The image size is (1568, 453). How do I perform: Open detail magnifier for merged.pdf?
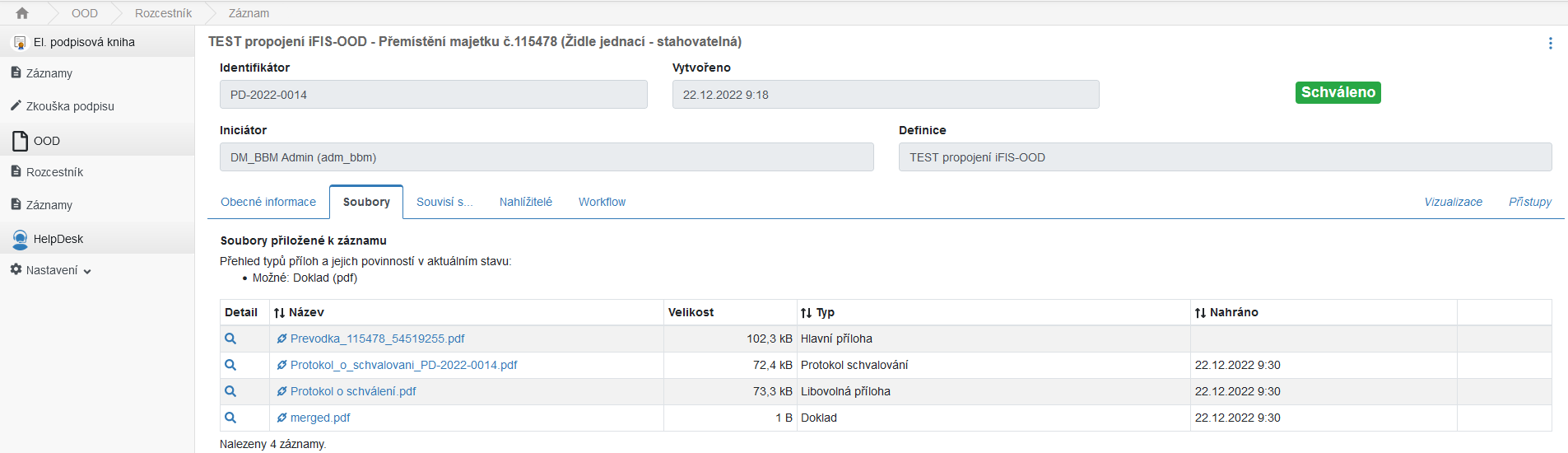(x=230, y=418)
